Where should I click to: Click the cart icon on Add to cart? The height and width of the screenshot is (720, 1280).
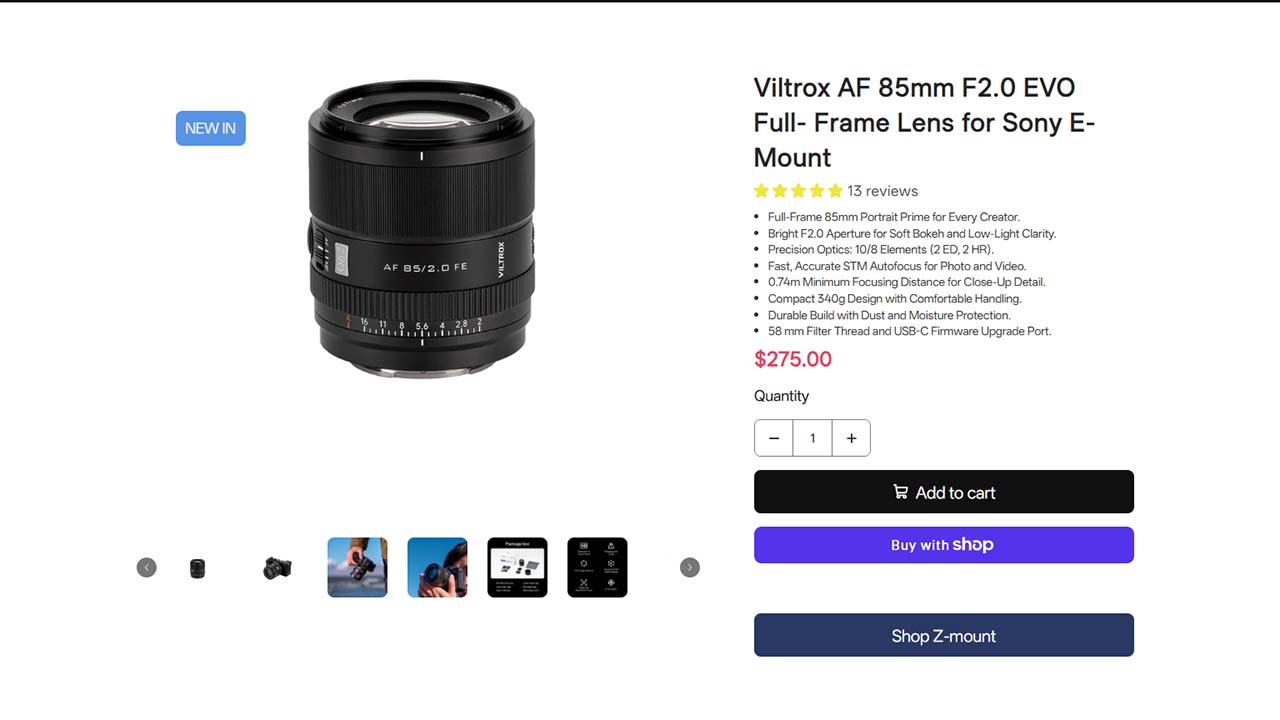900,492
